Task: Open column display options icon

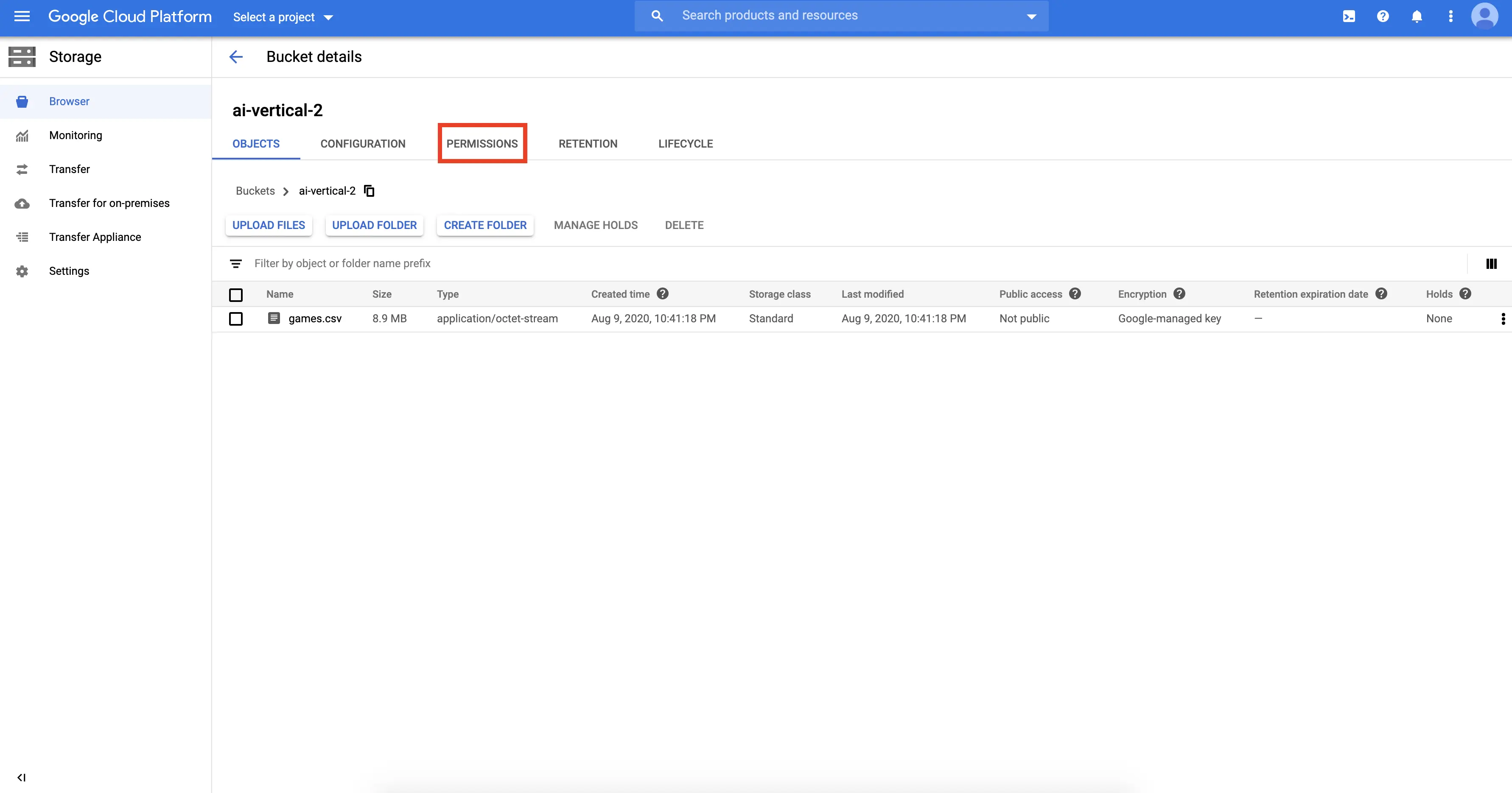Action: [1492, 264]
